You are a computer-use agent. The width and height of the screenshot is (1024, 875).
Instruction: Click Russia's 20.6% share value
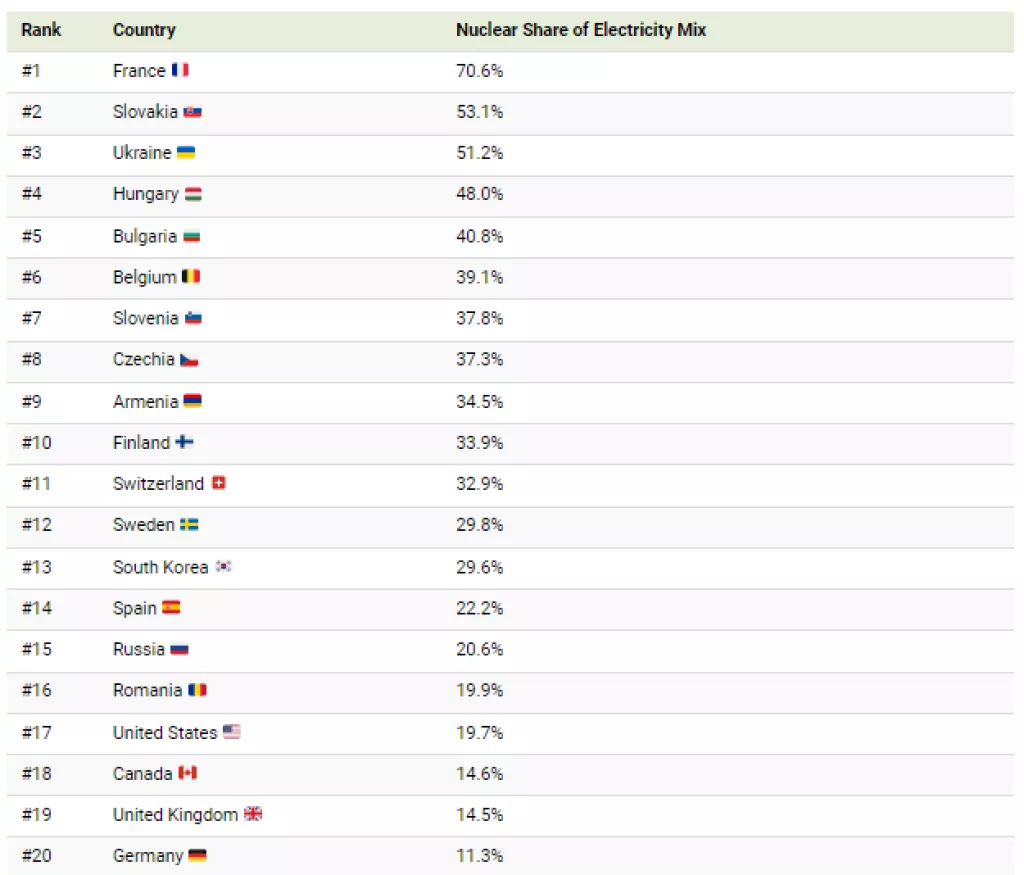point(479,649)
